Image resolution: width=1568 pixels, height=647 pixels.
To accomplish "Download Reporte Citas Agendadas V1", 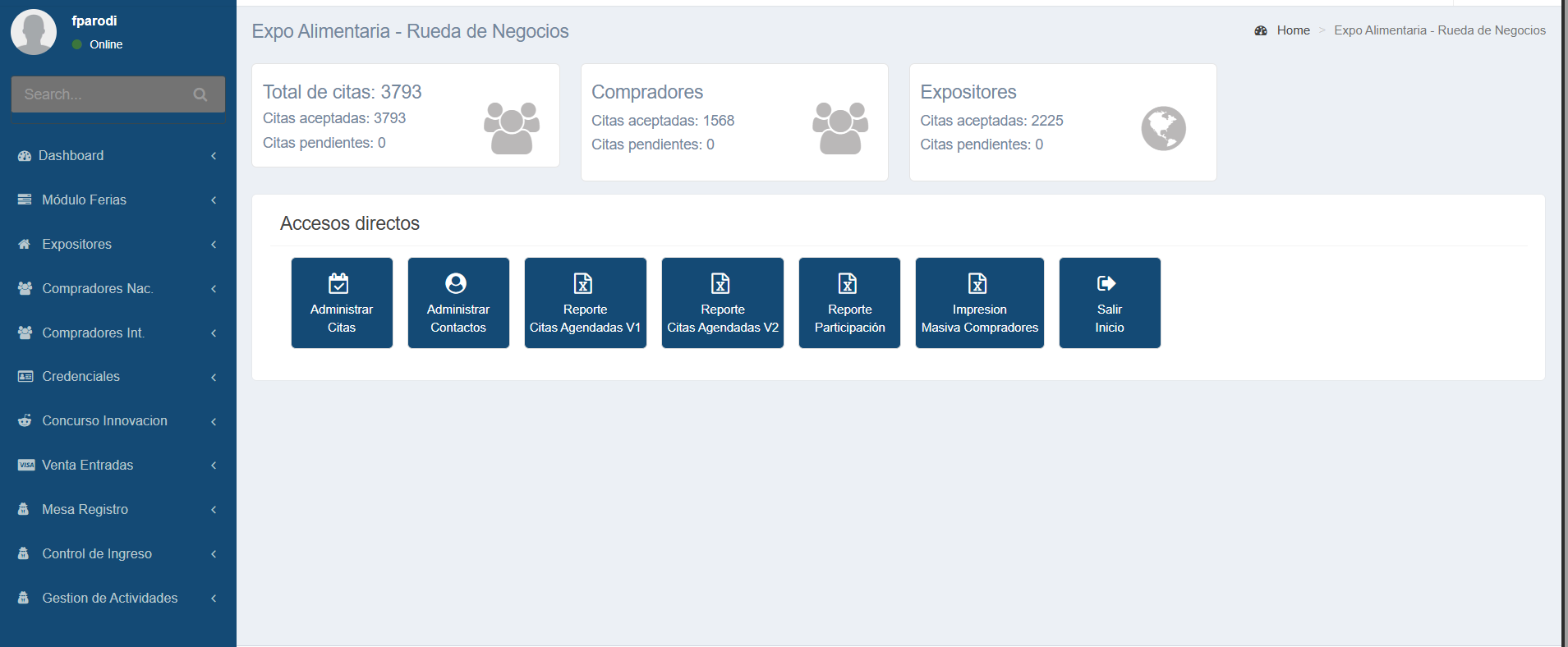I will [585, 303].
